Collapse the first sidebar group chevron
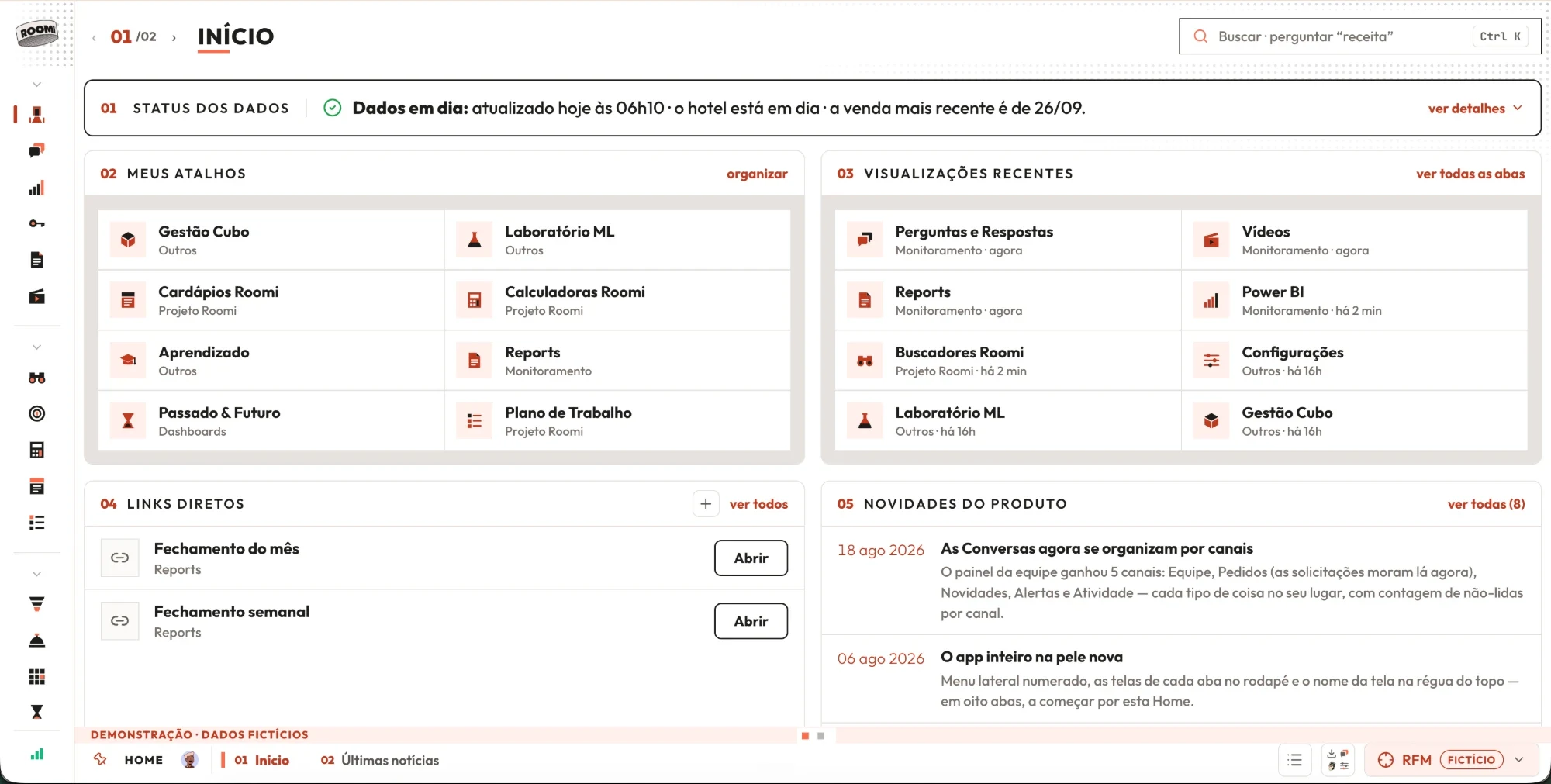This screenshot has width=1551, height=784. point(36,85)
